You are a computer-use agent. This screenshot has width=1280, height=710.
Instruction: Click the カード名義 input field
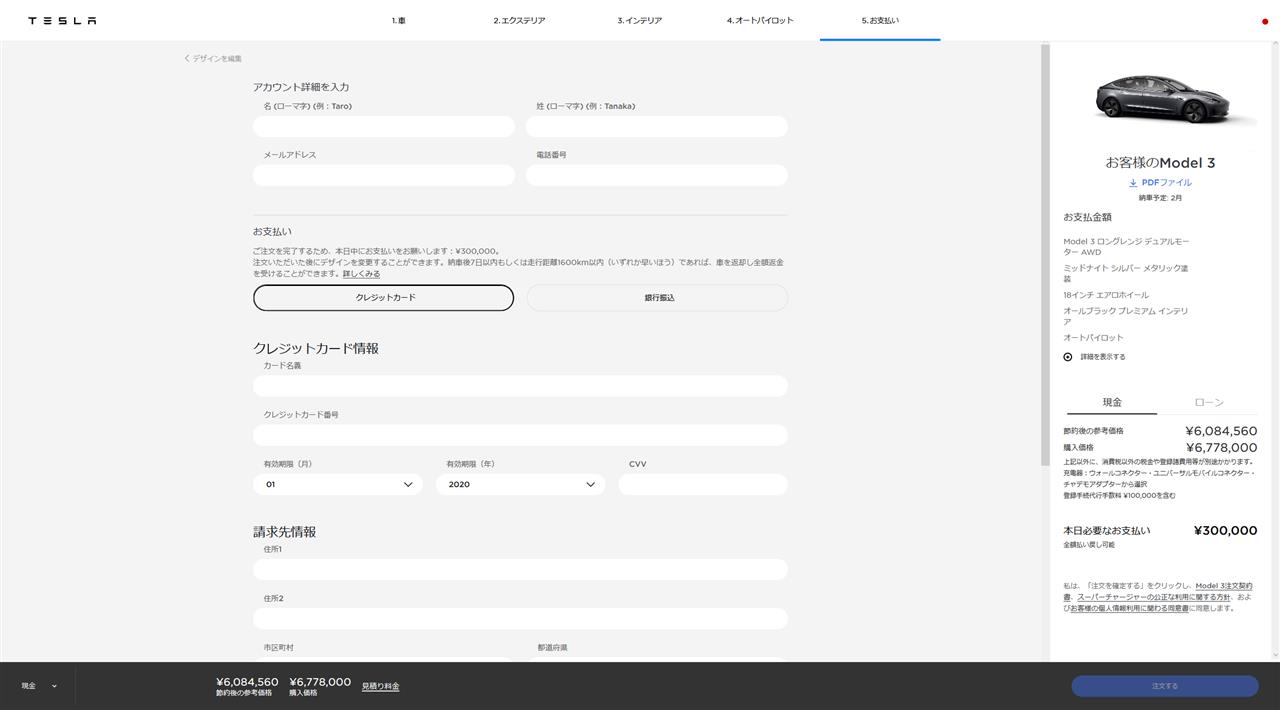[x=520, y=386]
